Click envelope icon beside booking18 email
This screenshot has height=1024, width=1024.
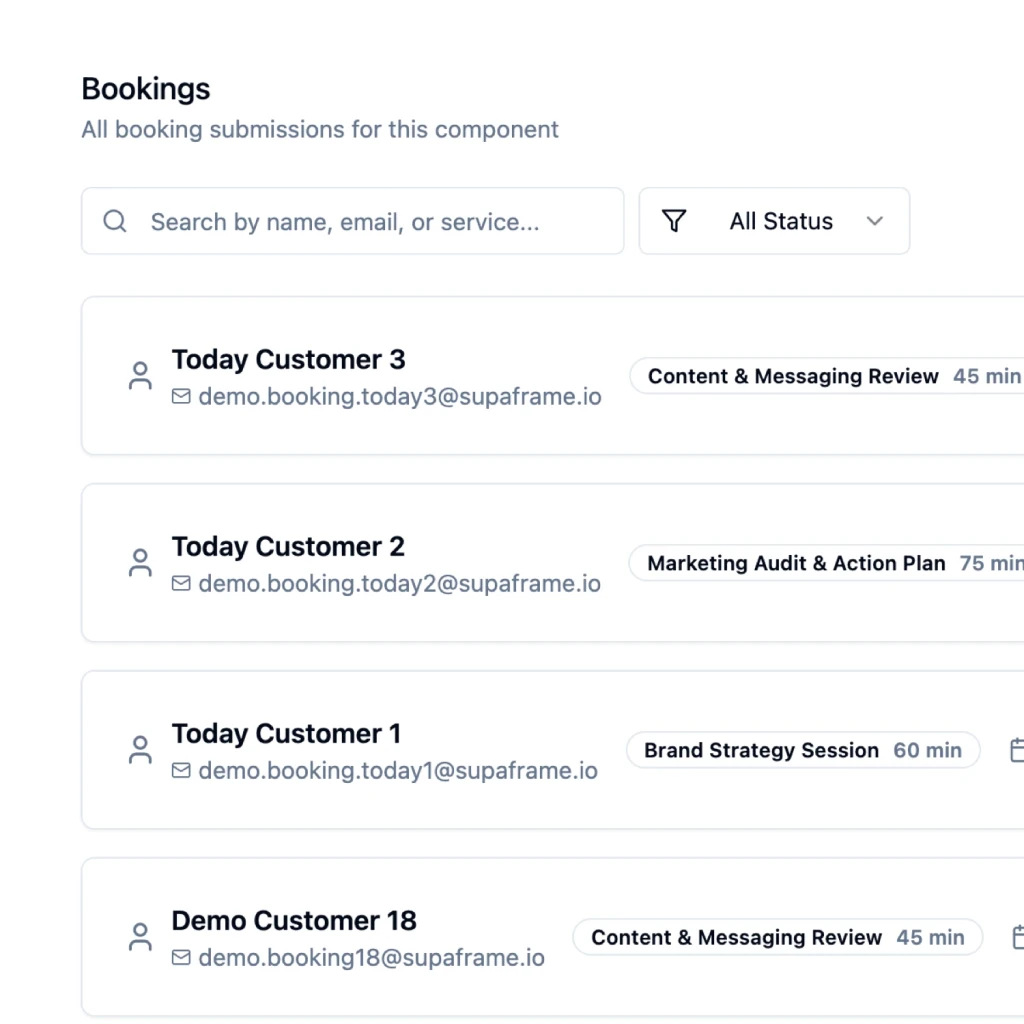[181, 957]
